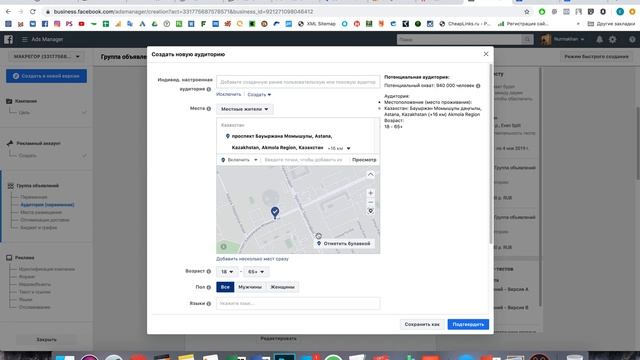Go back in browser history
This screenshot has width=640, height=360.
[9, 12]
